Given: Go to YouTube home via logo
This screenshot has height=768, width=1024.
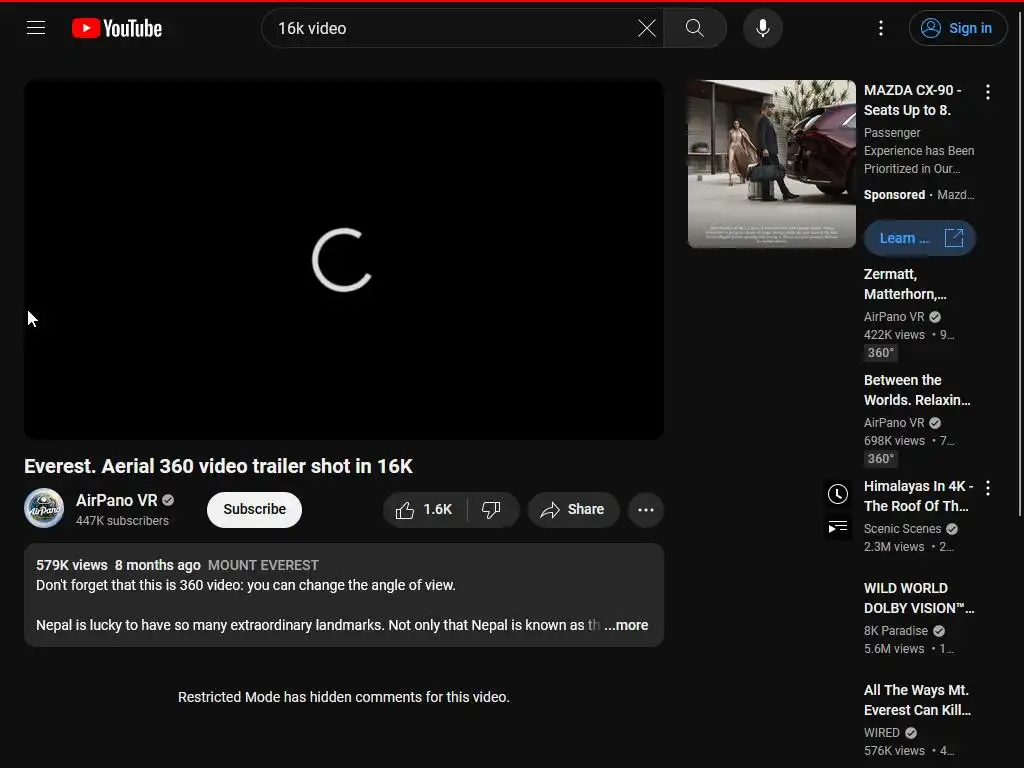Looking at the screenshot, I should [117, 28].
